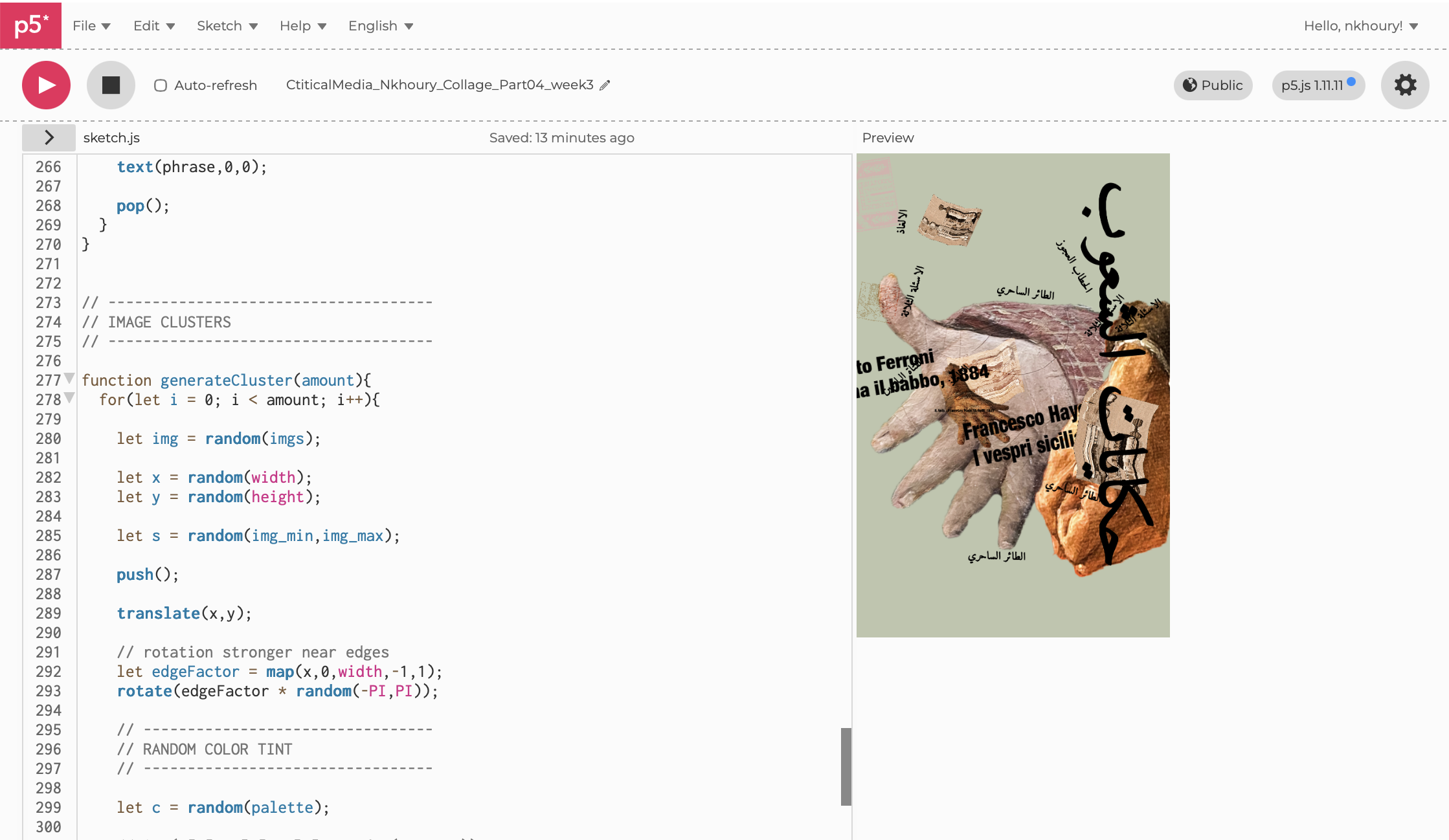Open the English language dropdown
Viewport: 1449px width, 840px height.
[x=380, y=26]
